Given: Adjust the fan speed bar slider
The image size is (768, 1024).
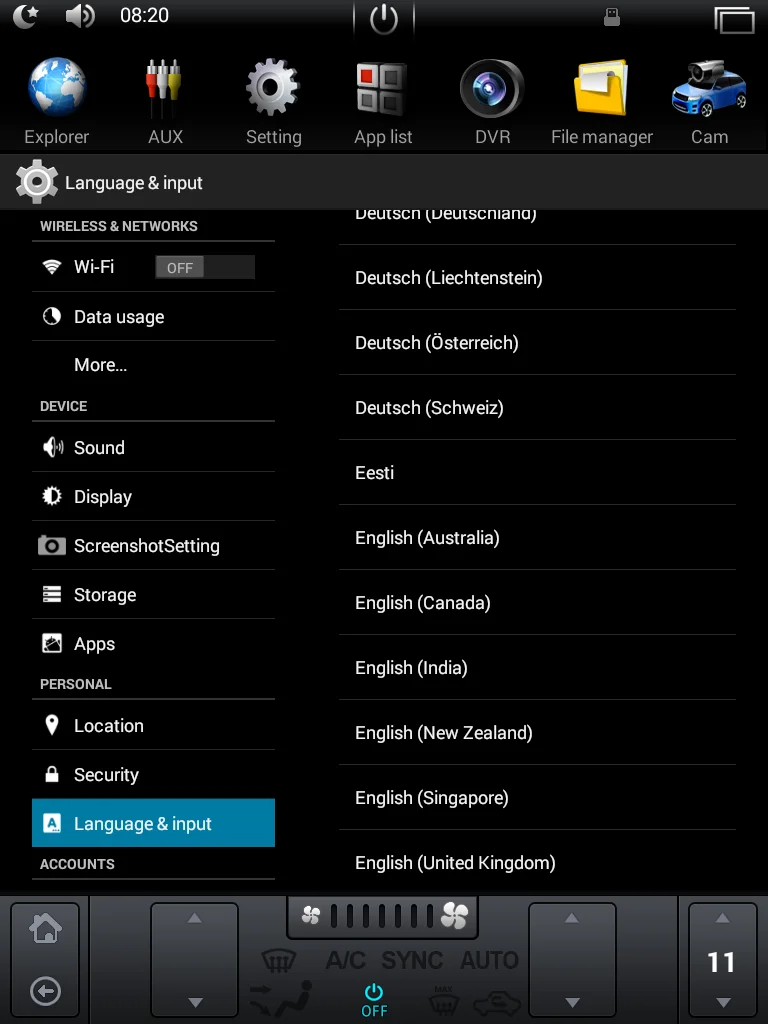Looking at the screenshot, I should 382,916.
